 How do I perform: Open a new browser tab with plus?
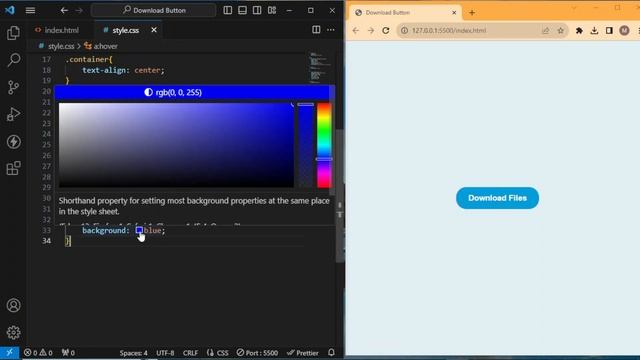(x=472, y=13)
